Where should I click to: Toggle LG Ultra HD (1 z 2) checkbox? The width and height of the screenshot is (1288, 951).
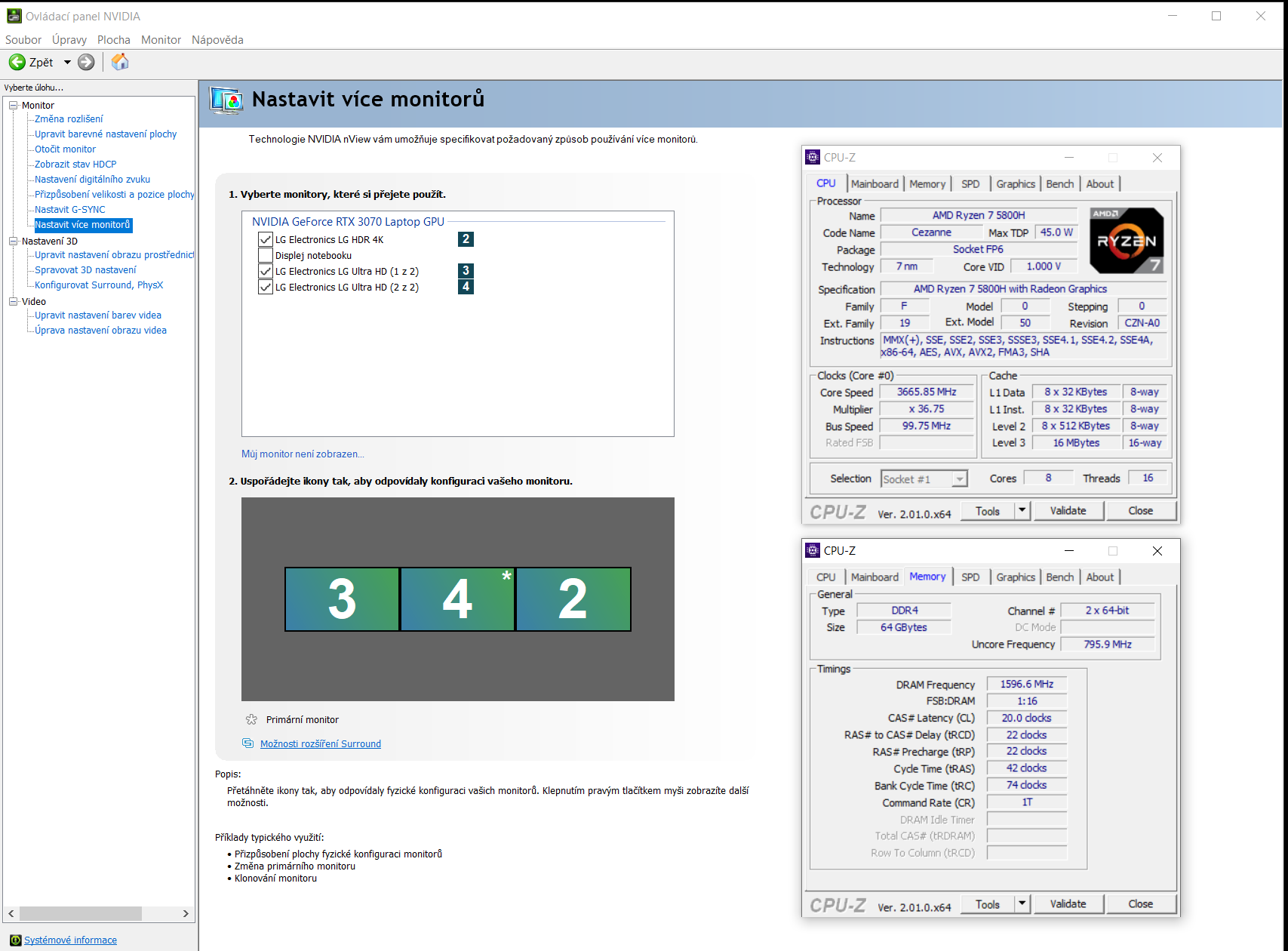pyautogui.click(x=265, y=271)
